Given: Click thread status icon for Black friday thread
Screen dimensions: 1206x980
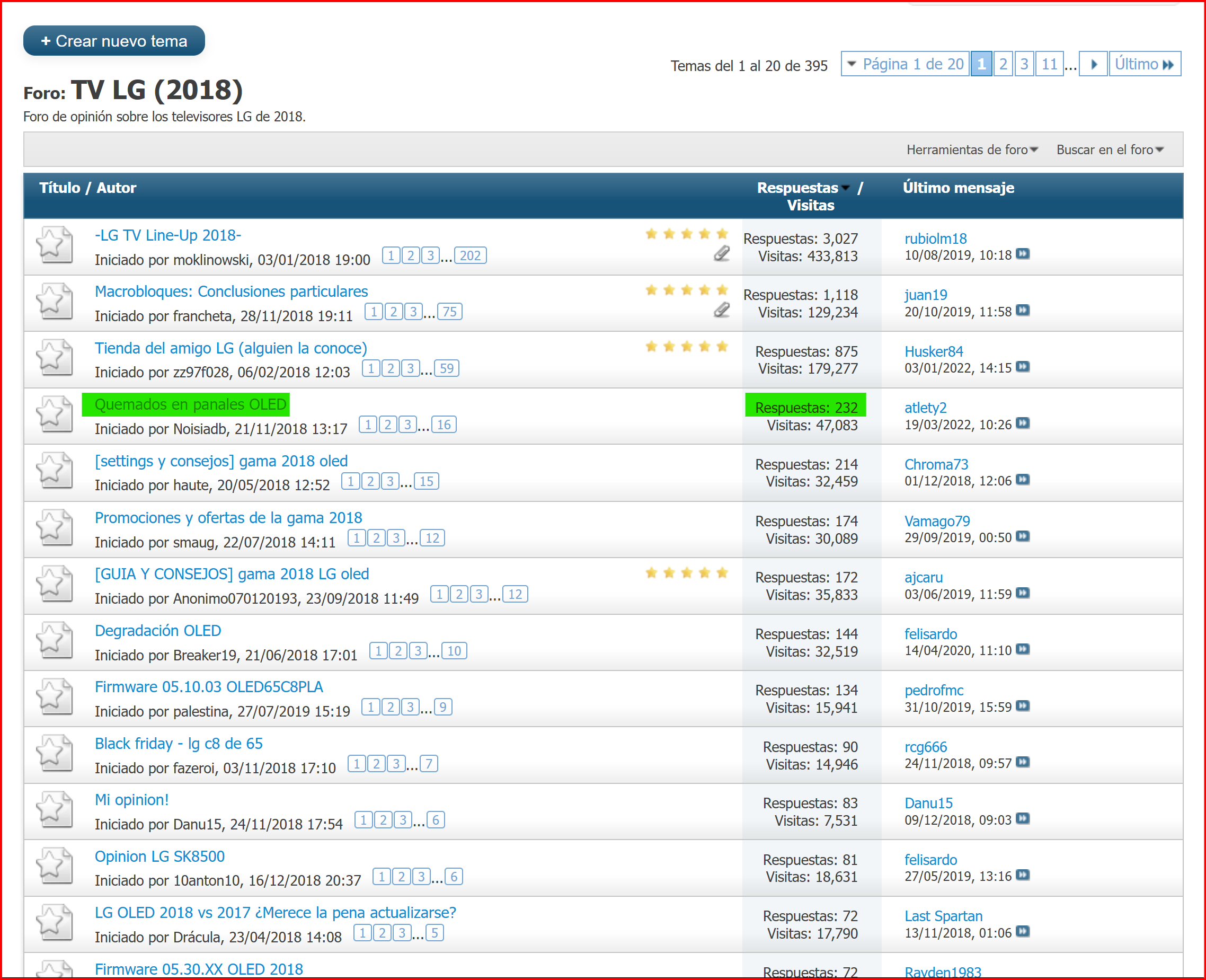Looking at the screenshot, I should point(55,754).
